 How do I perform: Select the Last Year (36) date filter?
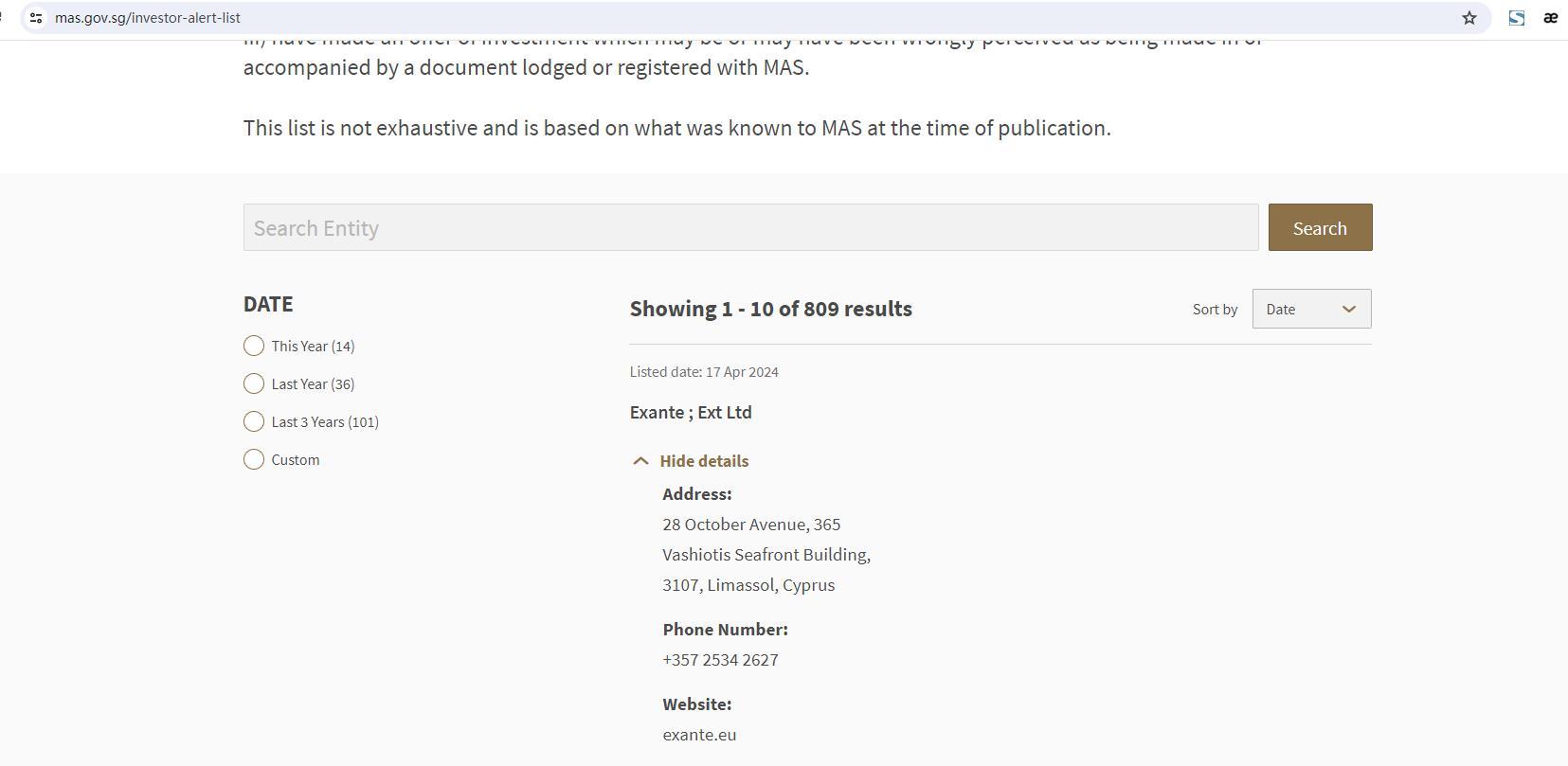[254, 384]
